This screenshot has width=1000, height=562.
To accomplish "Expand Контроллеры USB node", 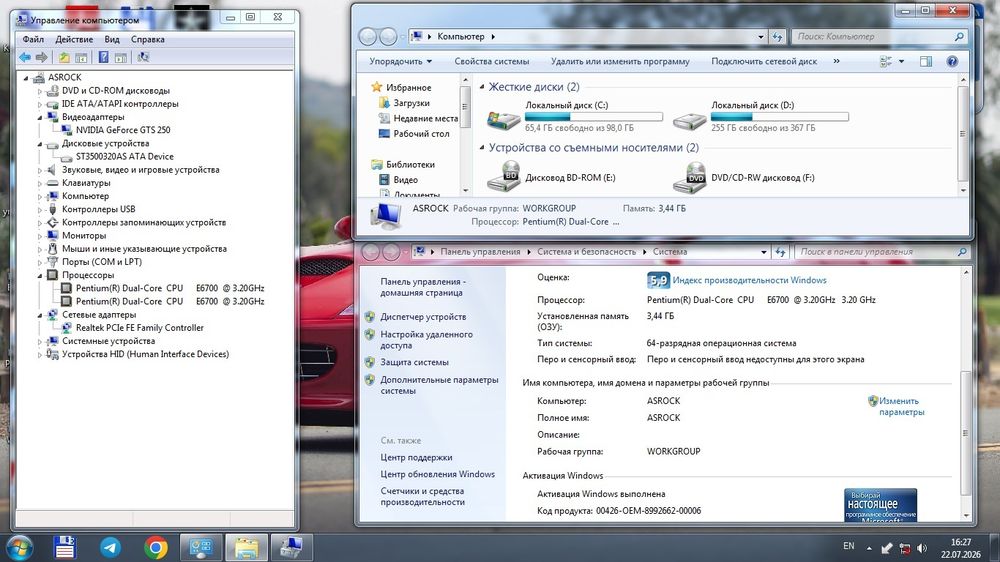I will pyautogui.click(x=40, y=210).
